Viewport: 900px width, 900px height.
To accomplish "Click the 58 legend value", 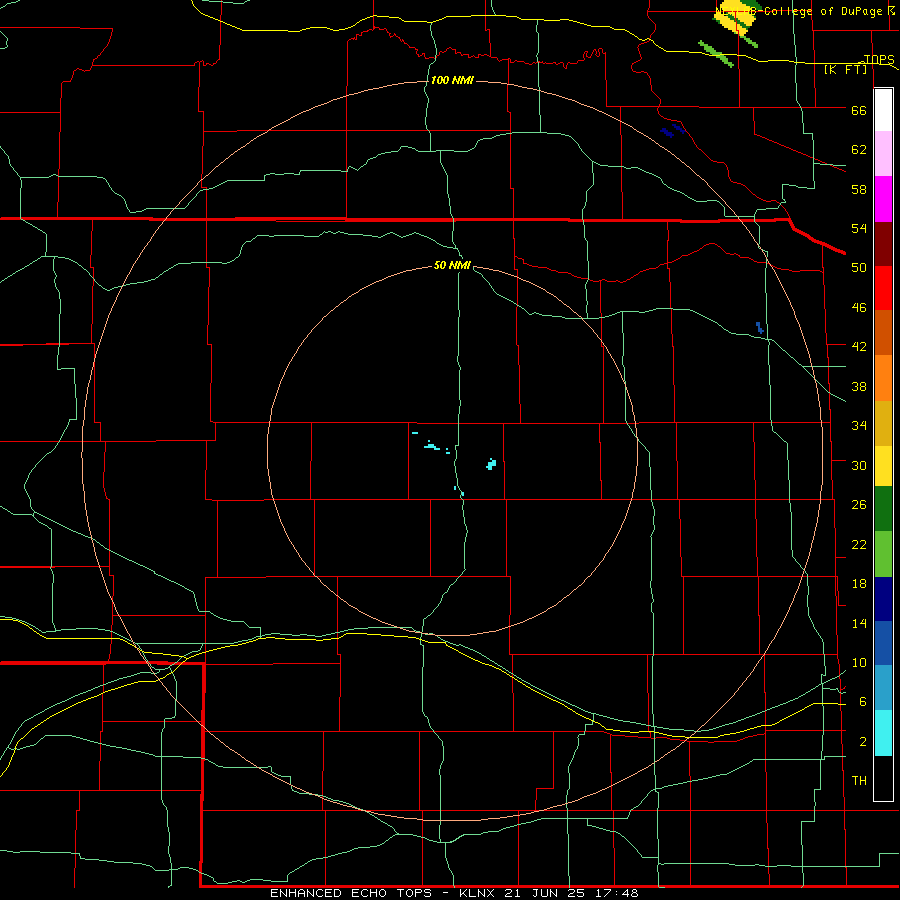I will tap(859, 189).
